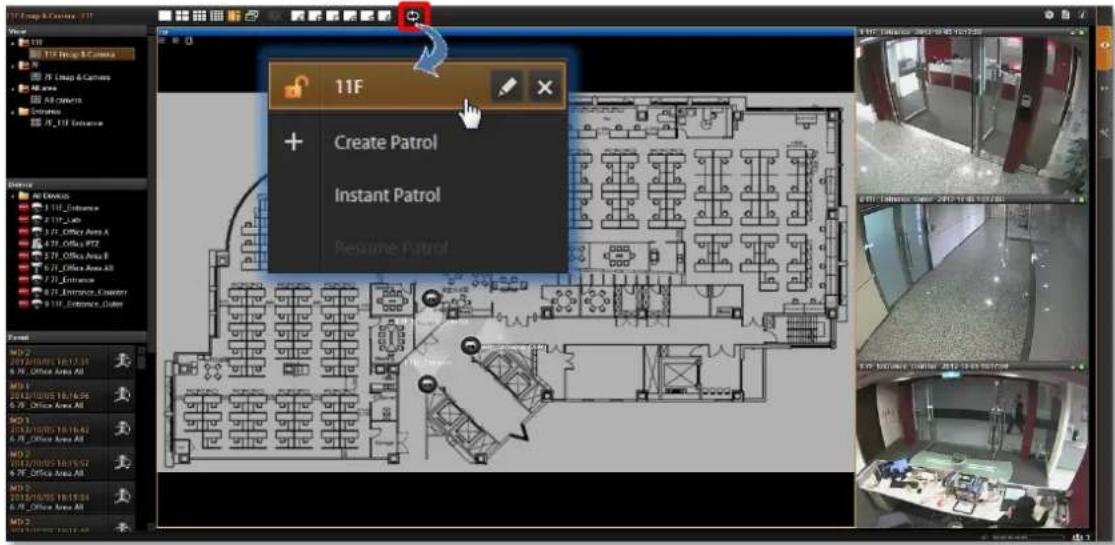Click the plus icon beside Create Patrol
This screenshot has width=1115, height=545.
click(x=294, y=142)
